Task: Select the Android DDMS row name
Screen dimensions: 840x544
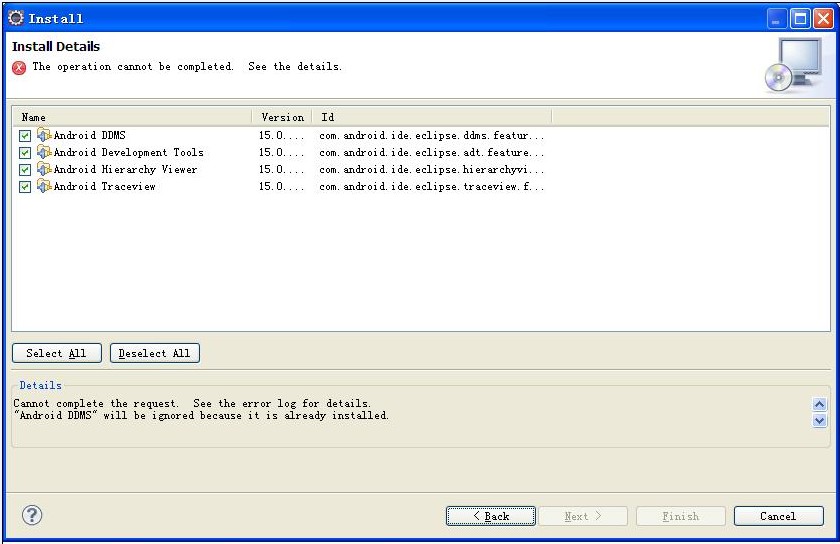Action: pos(89,135)
